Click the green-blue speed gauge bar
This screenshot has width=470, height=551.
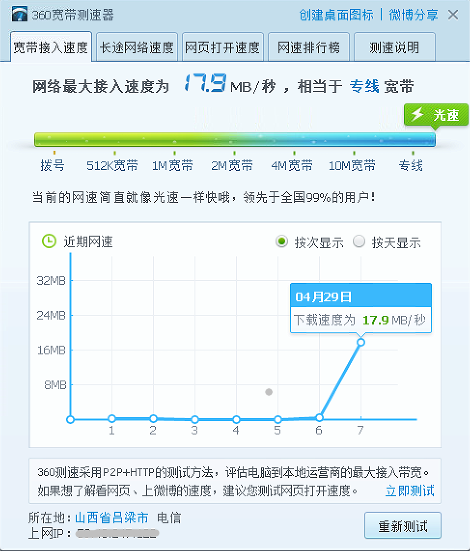[x=235, y=140]
